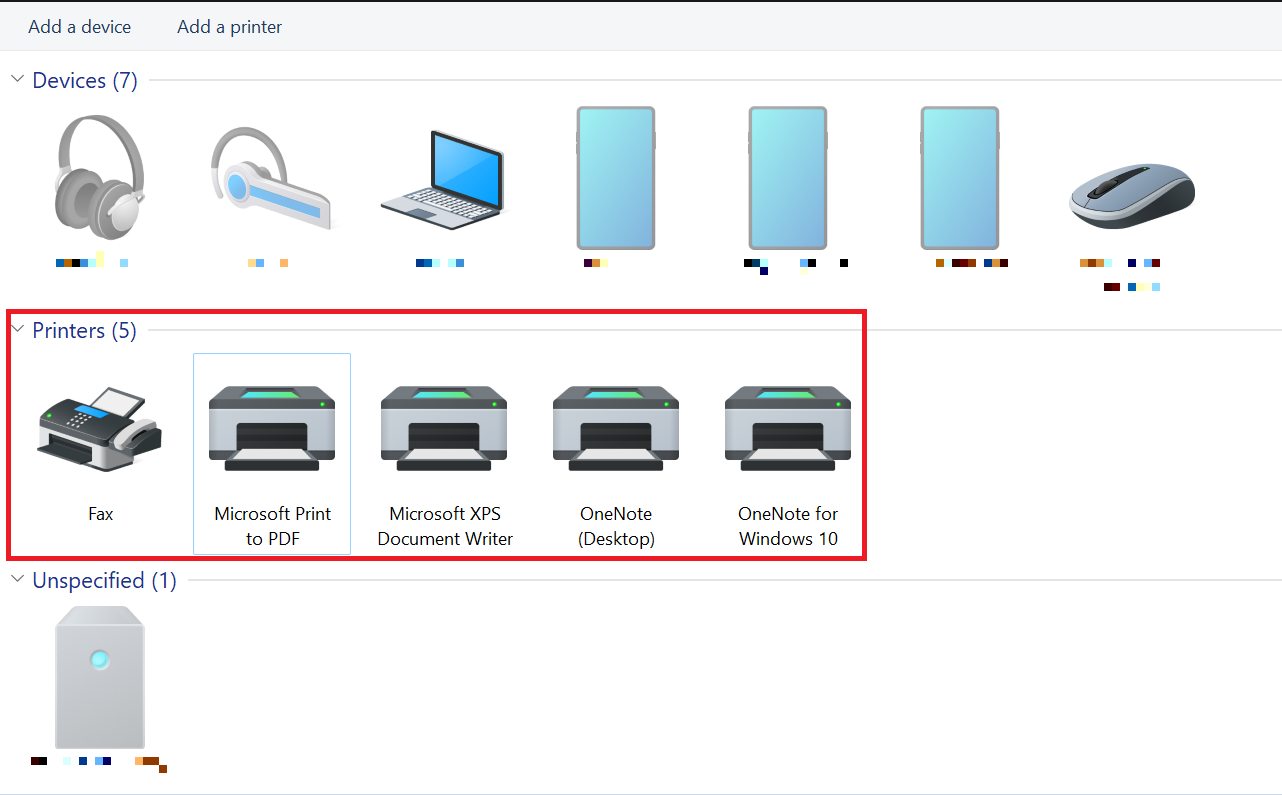1282x795 pixels.
Task: Select the Fax printer icon
Action: click(x=100, y=429)
